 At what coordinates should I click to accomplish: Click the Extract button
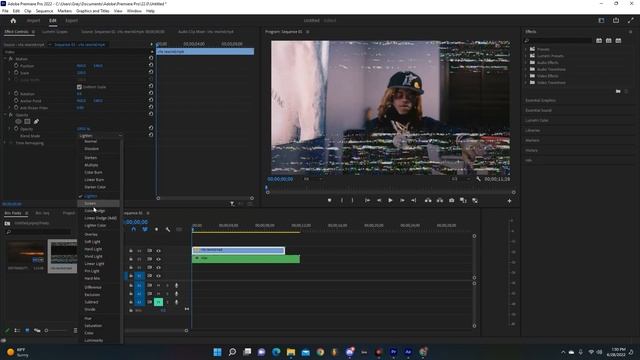440,200
